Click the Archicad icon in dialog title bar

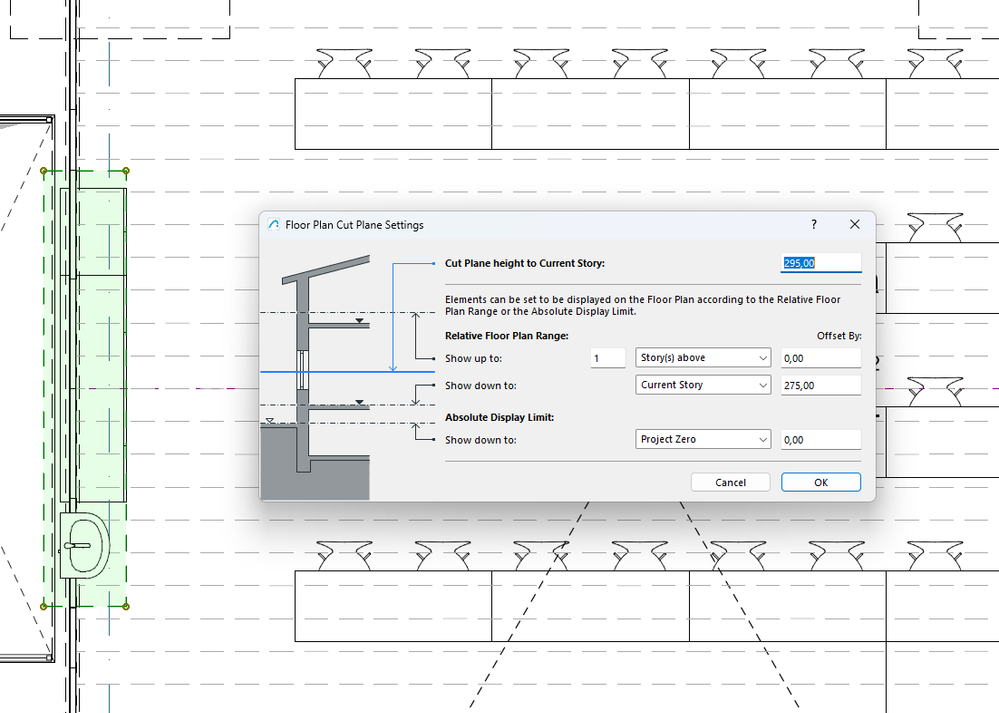274,224
